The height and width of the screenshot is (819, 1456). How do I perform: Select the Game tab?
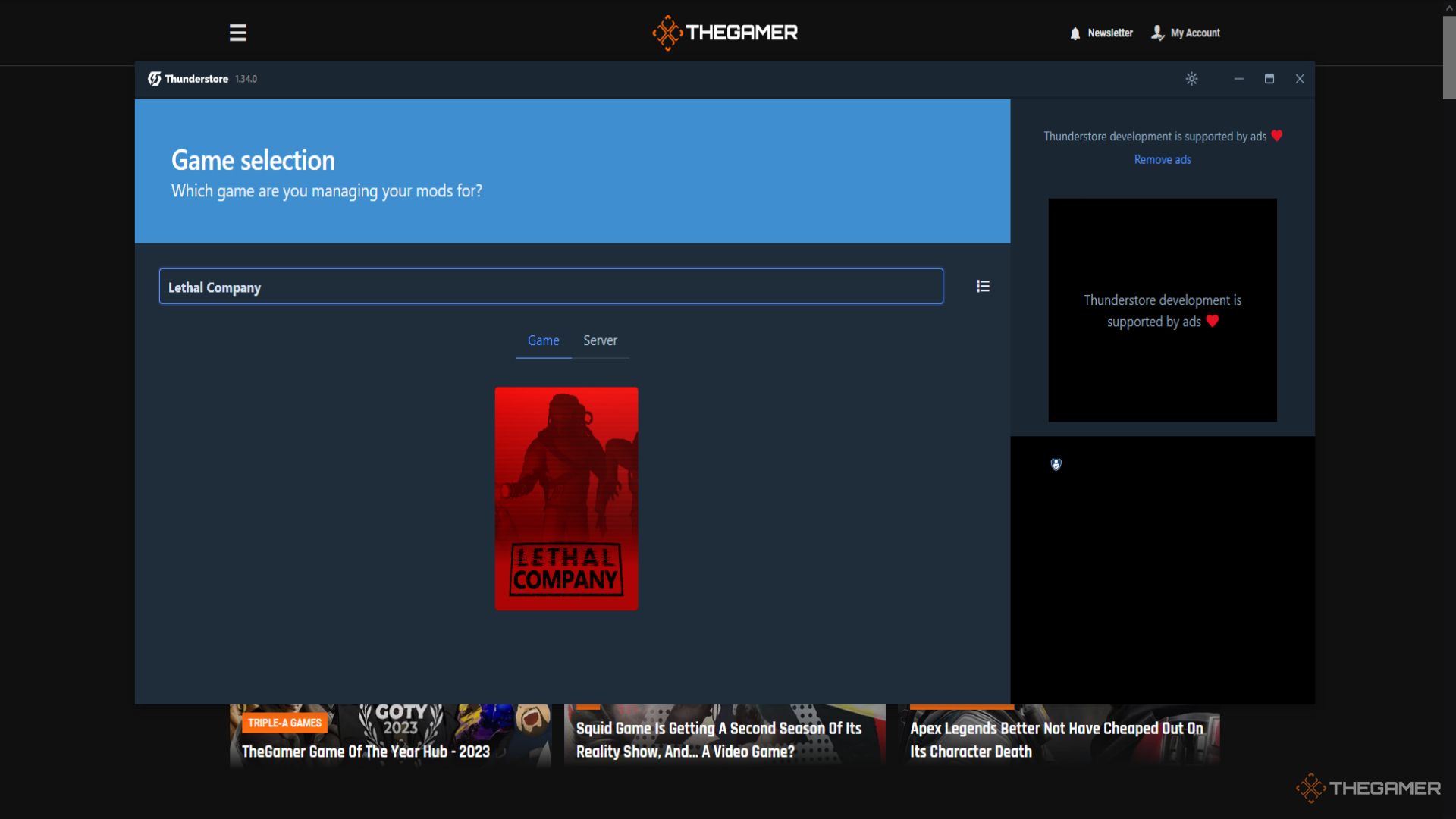tap(544, 339)
